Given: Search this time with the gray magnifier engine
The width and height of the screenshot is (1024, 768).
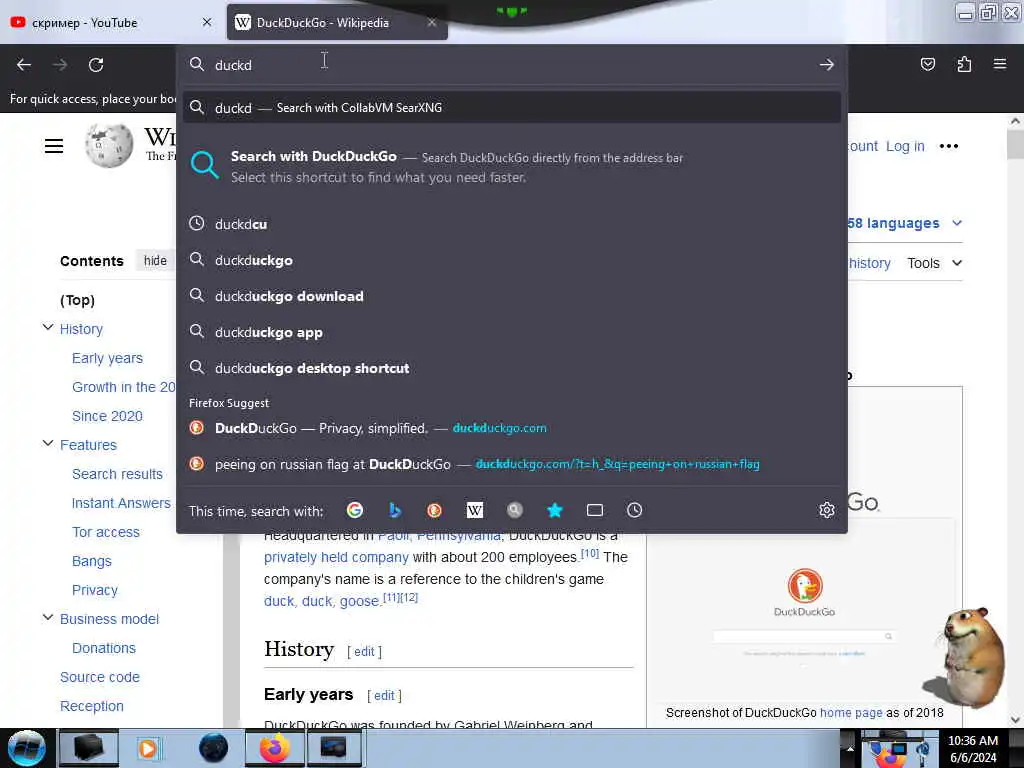Looking at the screenshot, I should [515, 510].
